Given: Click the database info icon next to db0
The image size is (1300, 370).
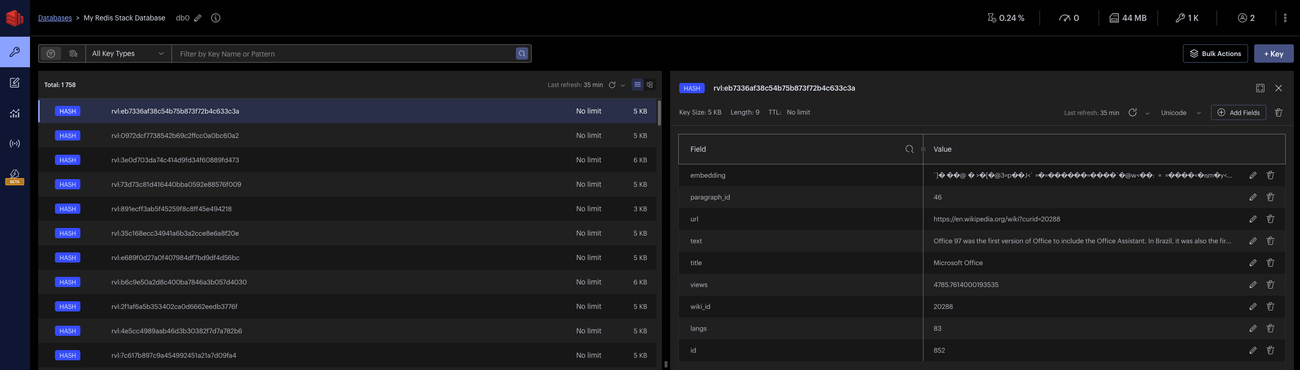Looking at the screenshot, I should pyautogui.click(x=215, y=18).
